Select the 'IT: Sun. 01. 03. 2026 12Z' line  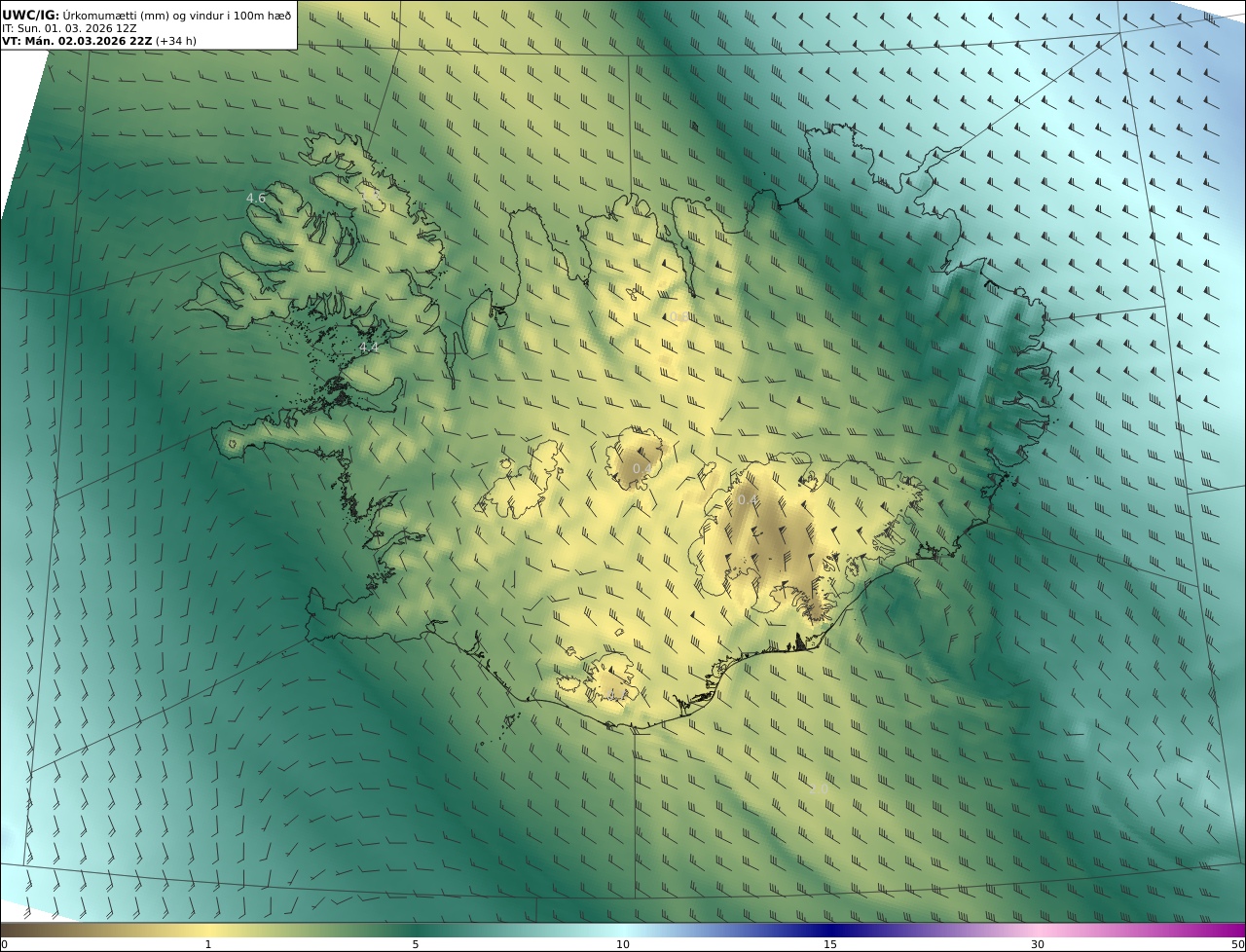68,28
